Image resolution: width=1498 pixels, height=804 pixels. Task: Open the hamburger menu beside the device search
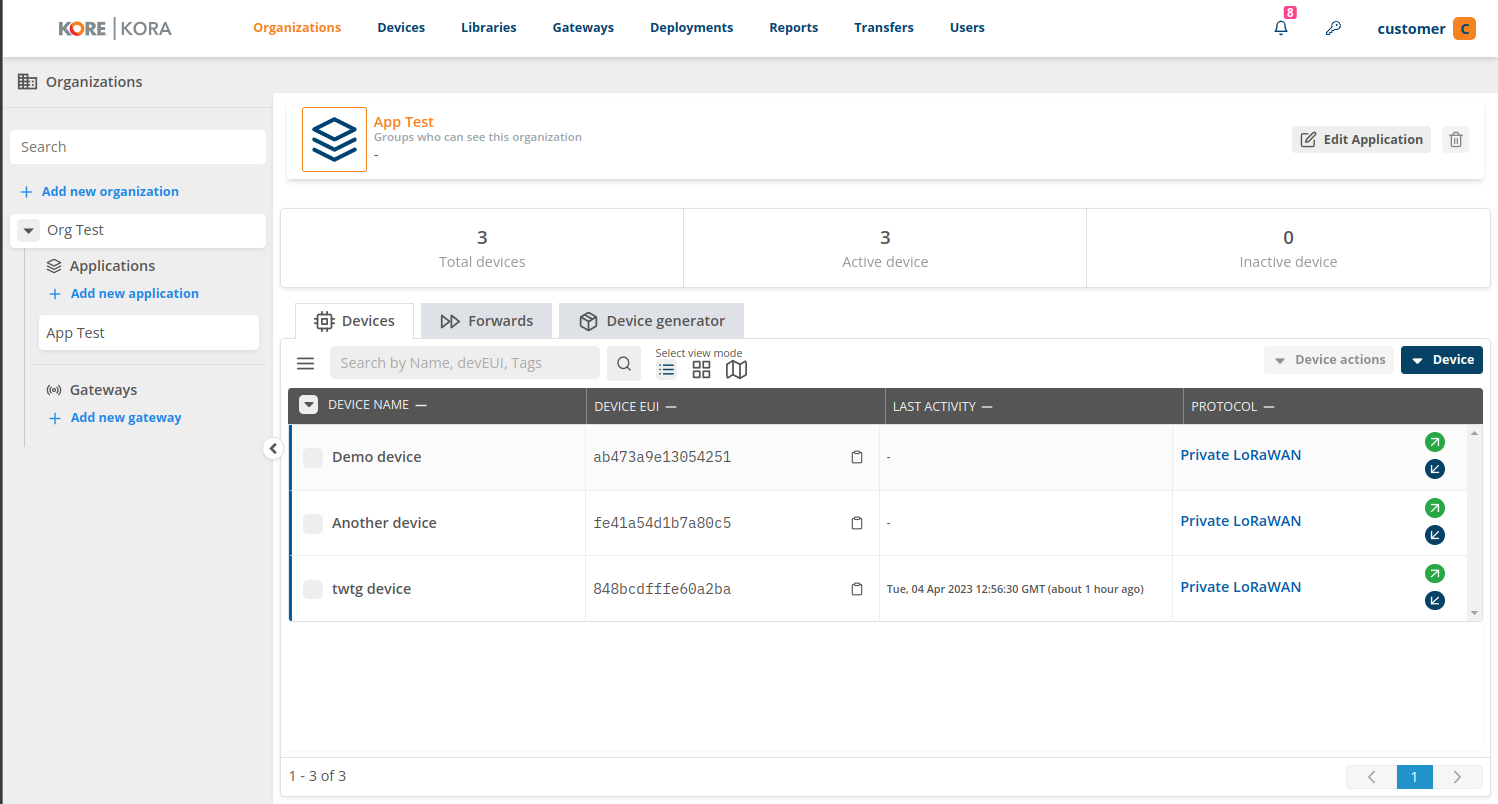pyautogui.click(x=305, y=363)
